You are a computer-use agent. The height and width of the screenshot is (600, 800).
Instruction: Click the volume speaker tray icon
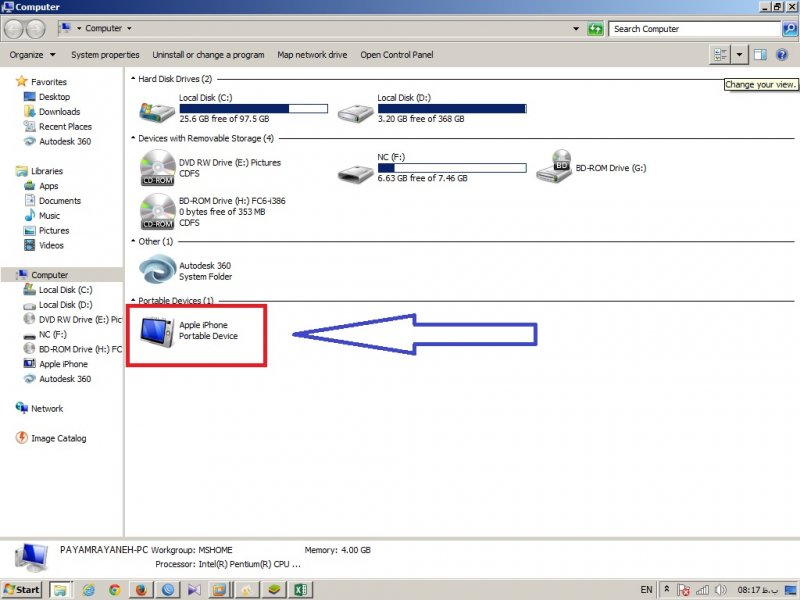[720, 590]
